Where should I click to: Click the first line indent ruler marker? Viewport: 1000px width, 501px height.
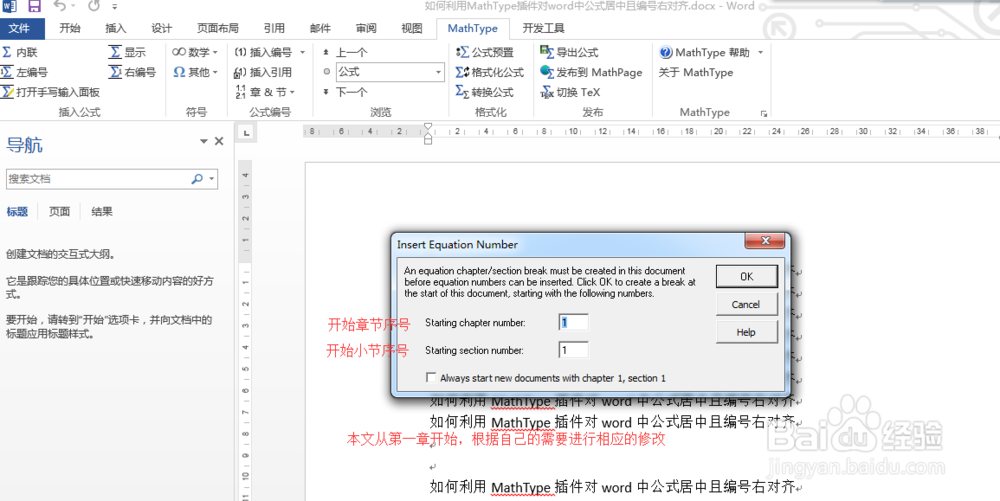[428, 127]
